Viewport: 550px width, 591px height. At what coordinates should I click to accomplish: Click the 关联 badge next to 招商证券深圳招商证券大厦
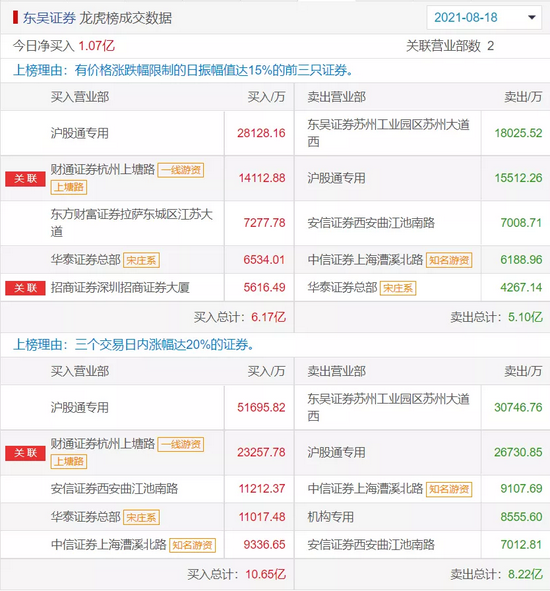pos(25,288)
